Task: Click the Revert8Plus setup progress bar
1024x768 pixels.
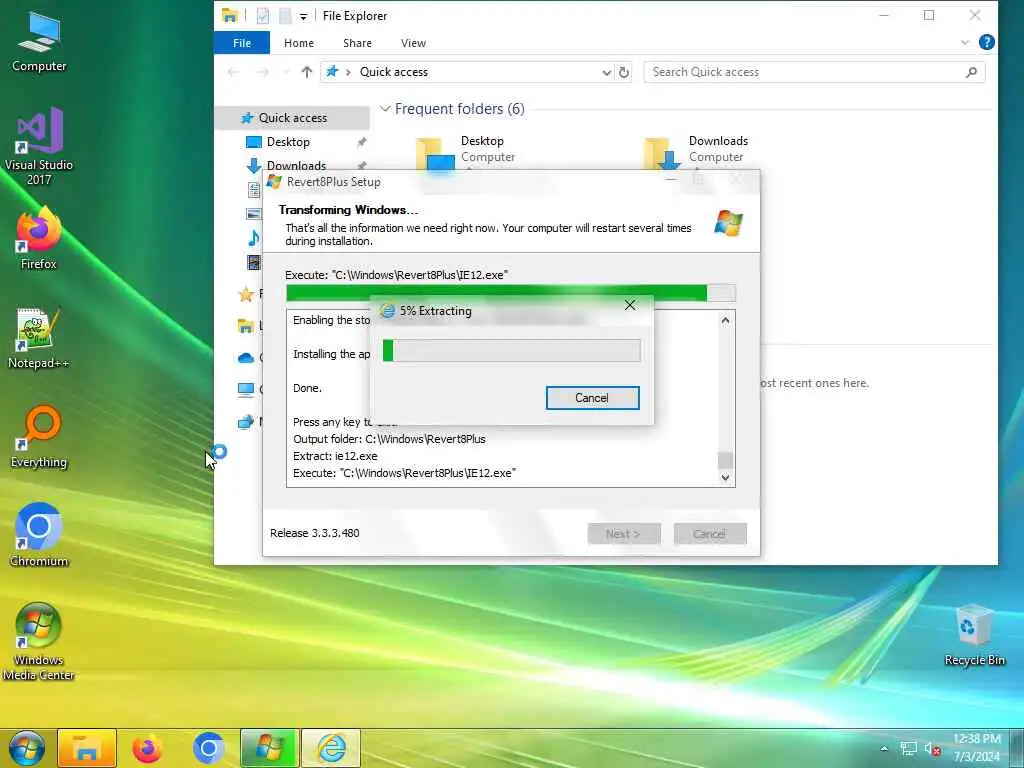Action: (511, 293)
